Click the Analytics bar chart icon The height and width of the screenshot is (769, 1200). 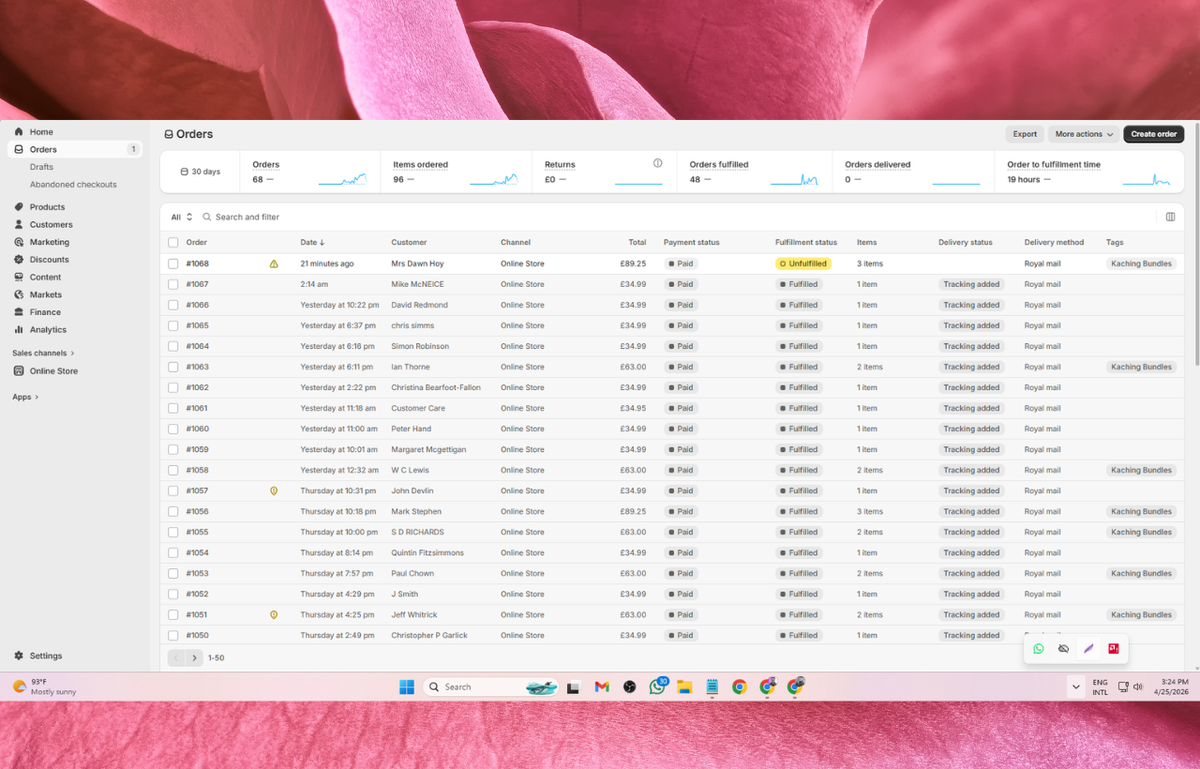click(x=19, y=330)
